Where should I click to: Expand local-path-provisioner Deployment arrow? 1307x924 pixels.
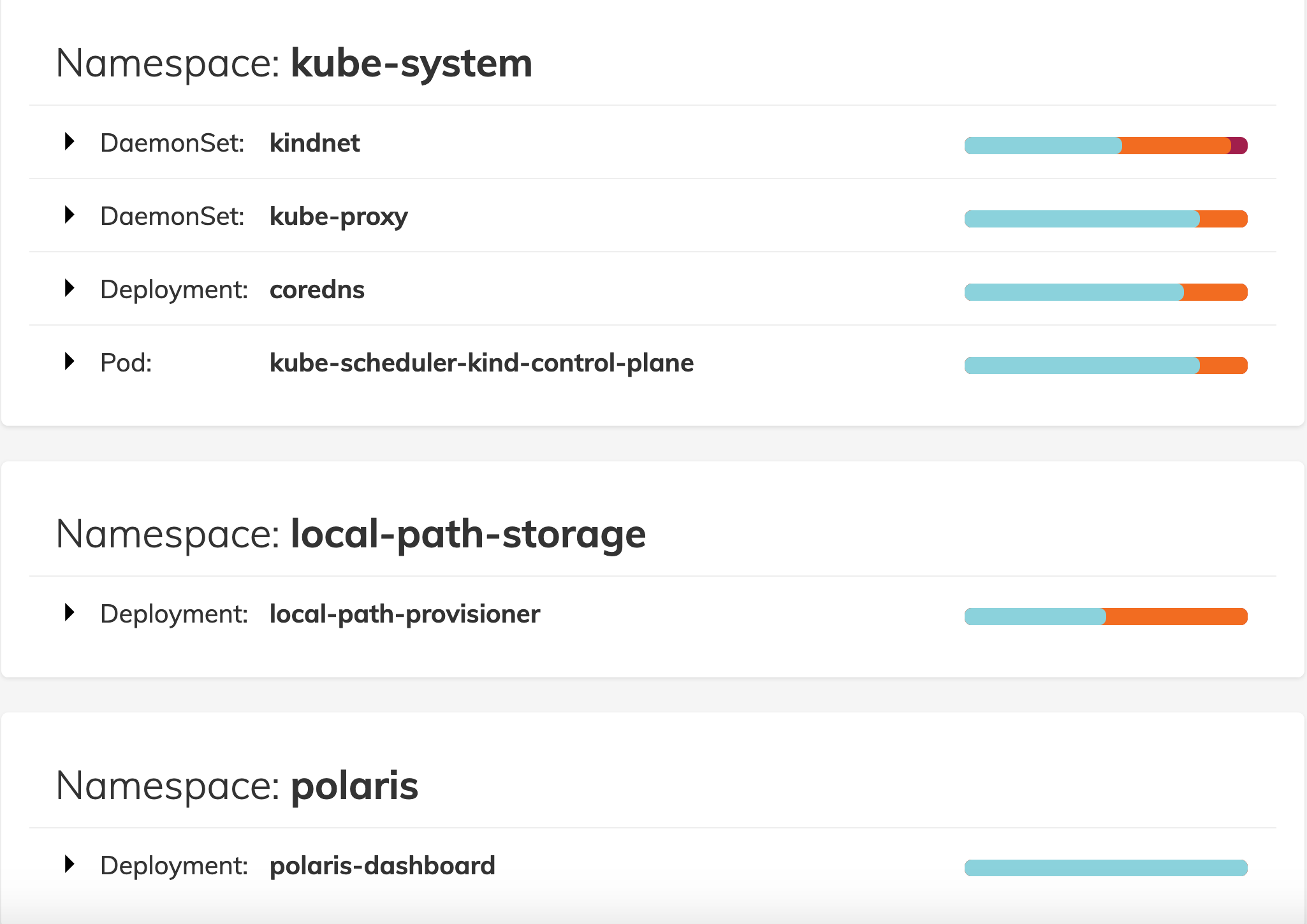69,612
